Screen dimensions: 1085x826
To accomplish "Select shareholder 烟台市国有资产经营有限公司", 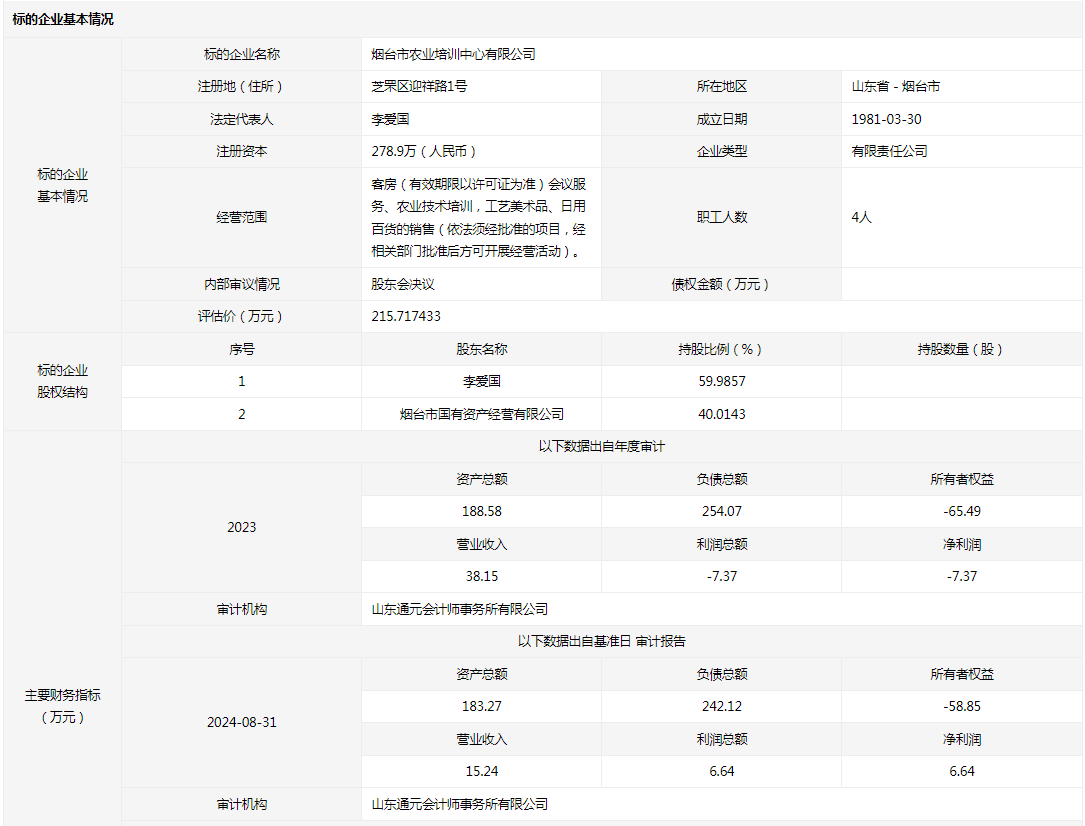I will click(481, 414).
